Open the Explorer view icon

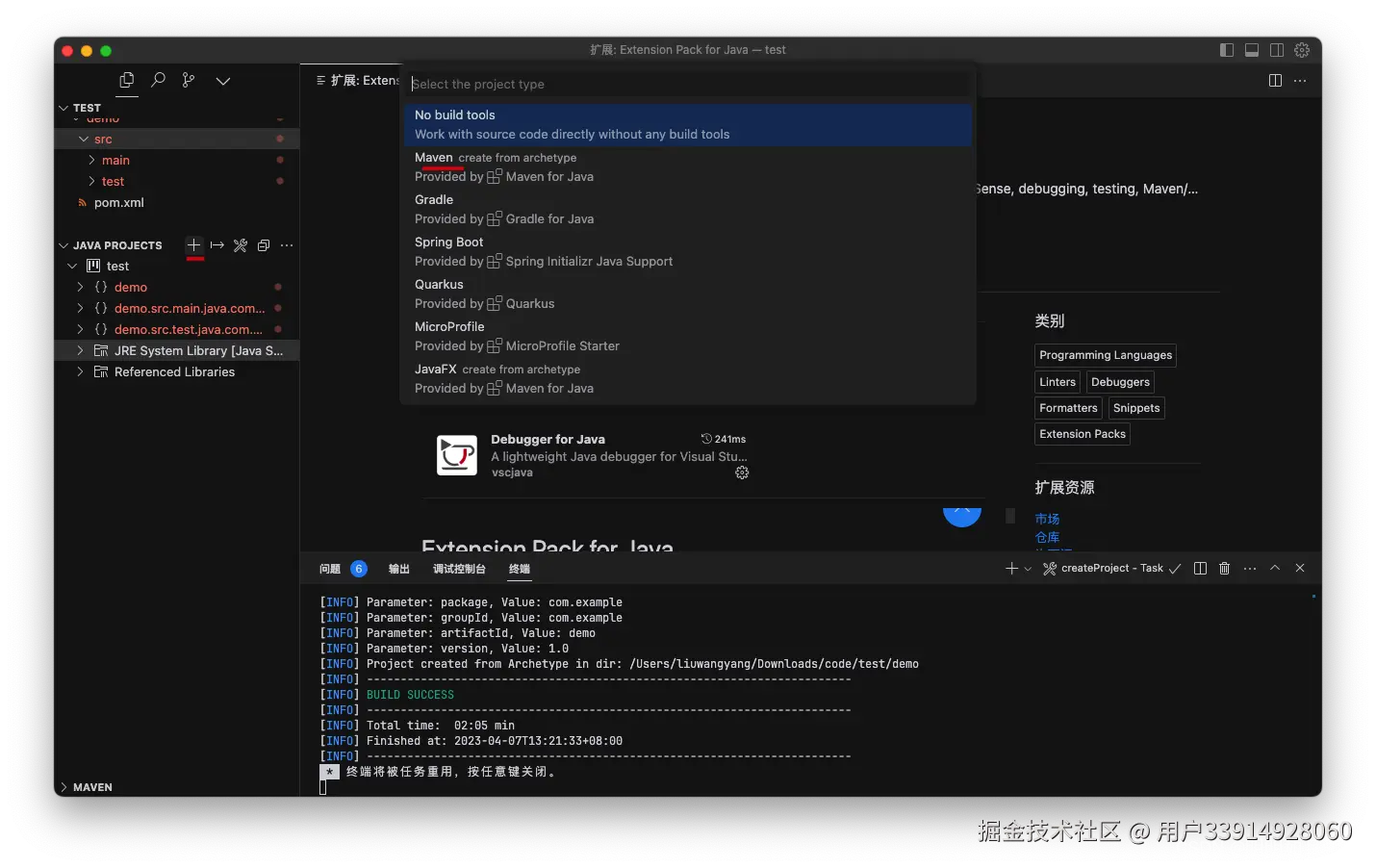coord(127,81)
